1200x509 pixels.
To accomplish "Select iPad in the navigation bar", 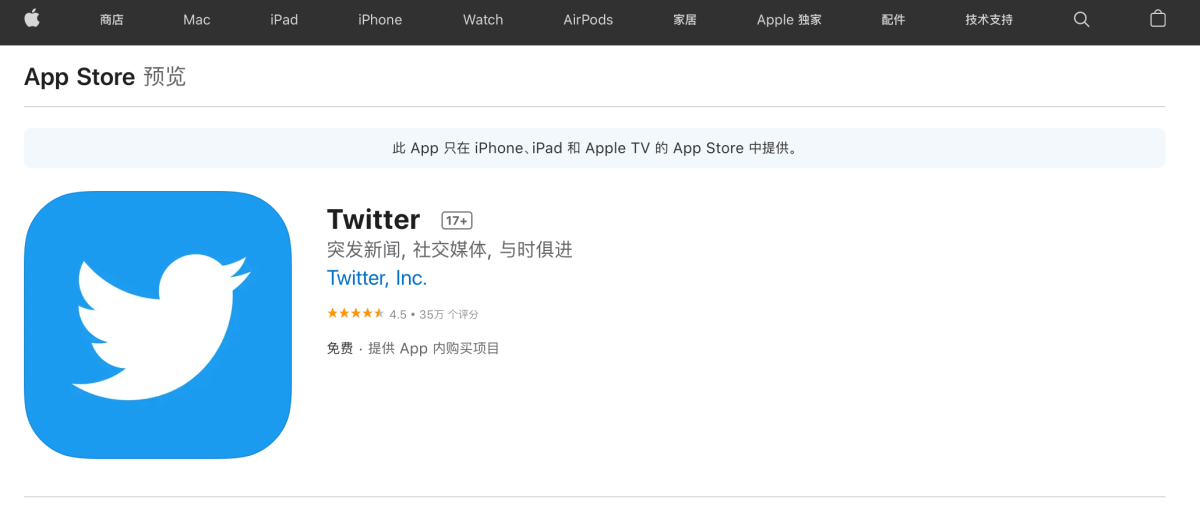I will point(284,20).
